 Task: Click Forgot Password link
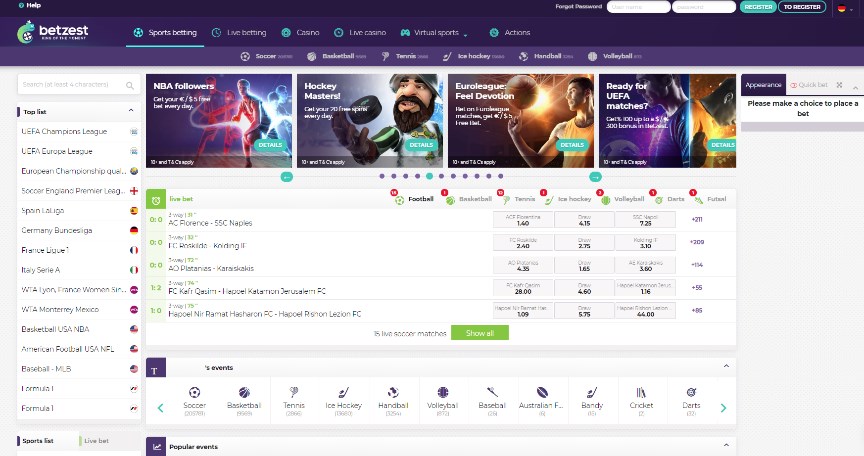click(579, 7)
